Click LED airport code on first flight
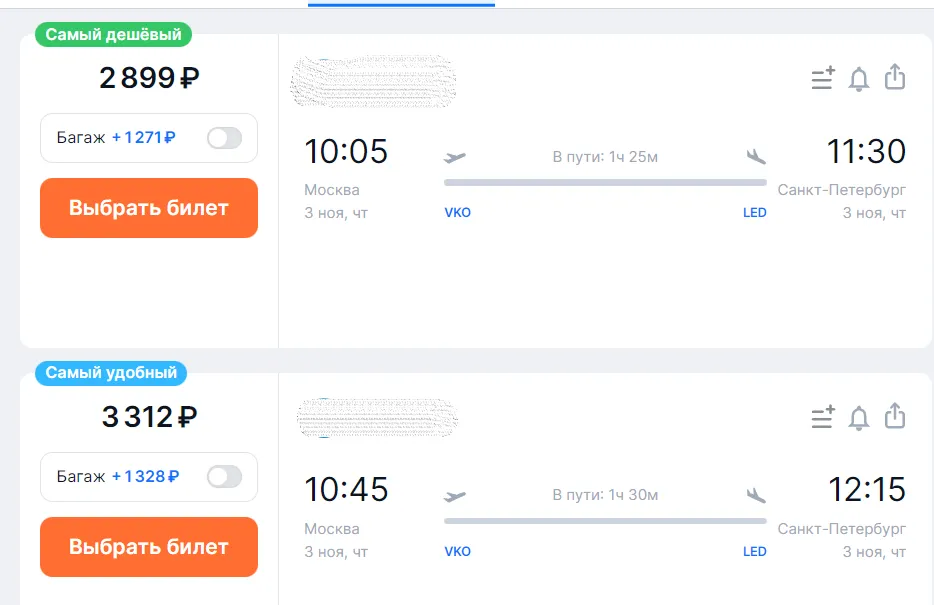934x605 pixels. tap(754, 213)
